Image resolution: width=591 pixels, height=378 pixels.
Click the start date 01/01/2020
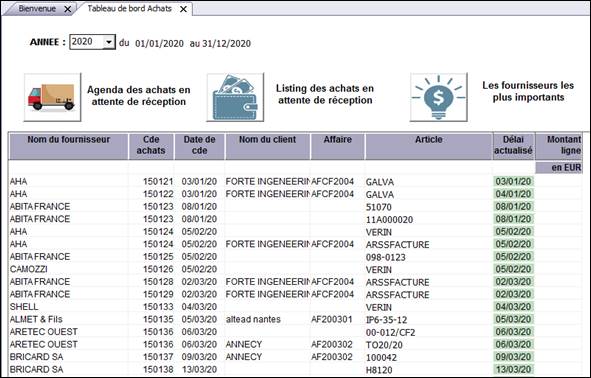pos(159,44)
